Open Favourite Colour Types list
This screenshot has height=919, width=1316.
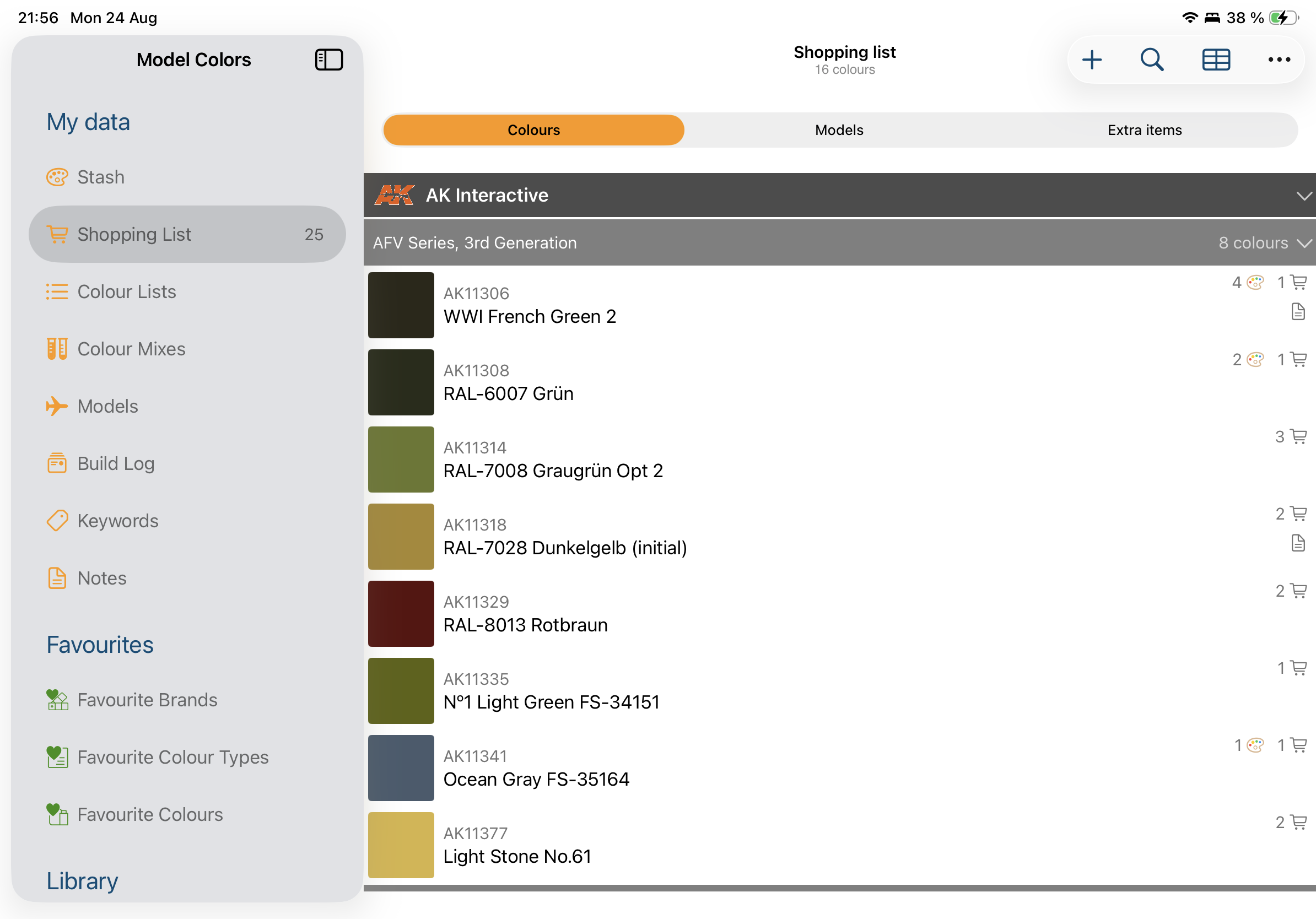[x=187, y=757]
